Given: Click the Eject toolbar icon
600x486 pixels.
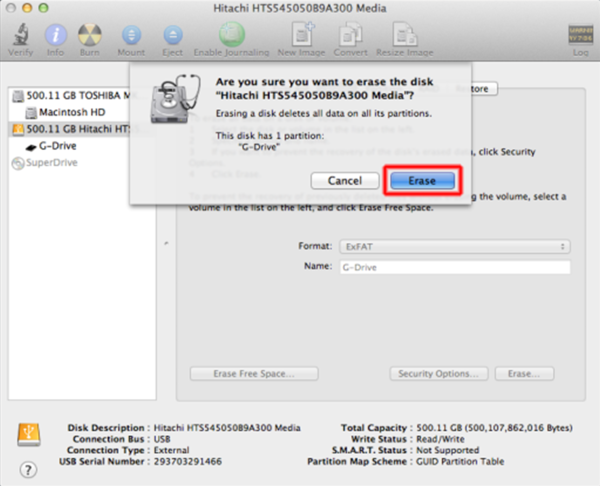Looking at the screenshot, I should coord(173,35).
